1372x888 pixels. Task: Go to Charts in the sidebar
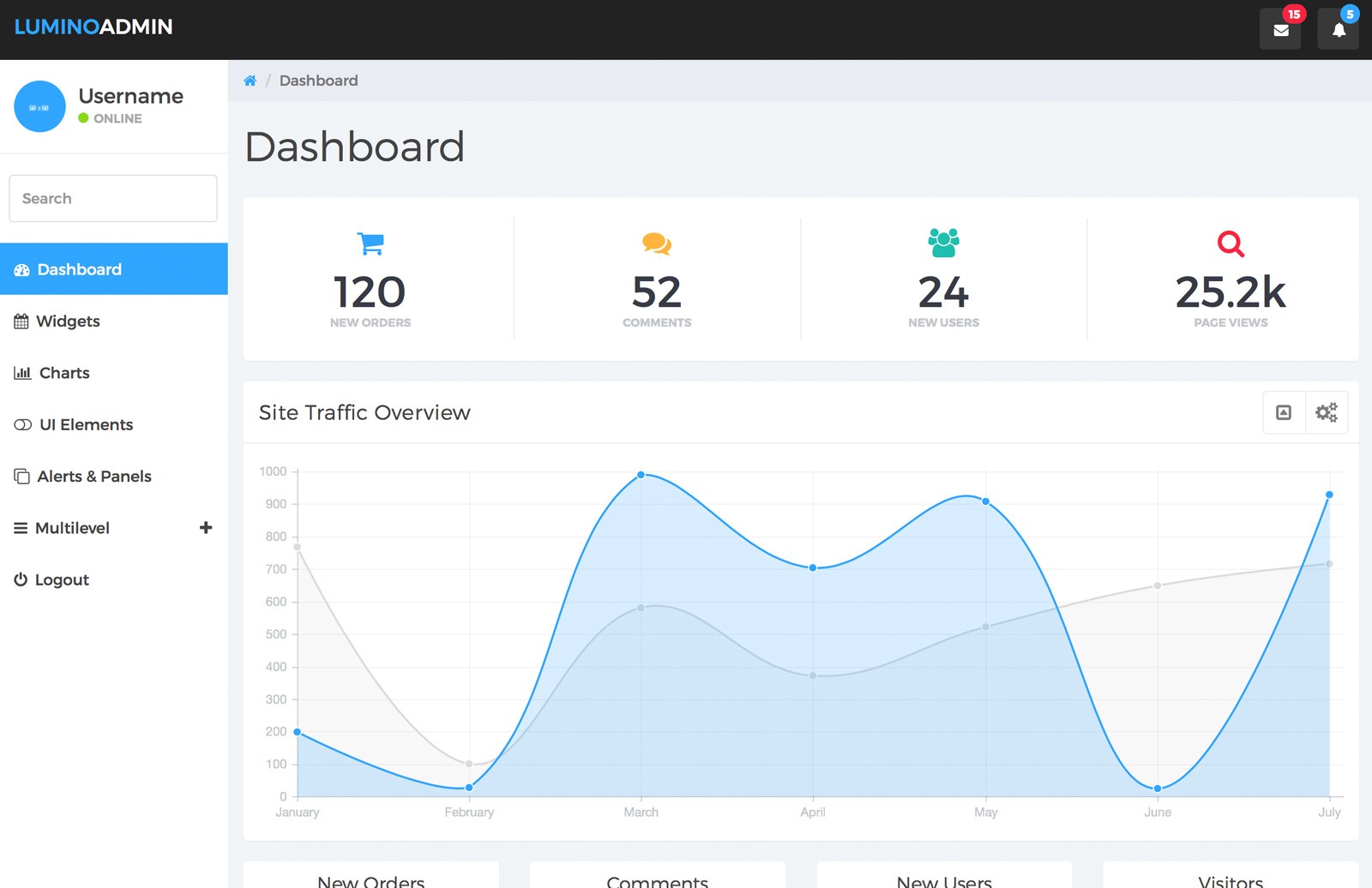pos(114,373)
